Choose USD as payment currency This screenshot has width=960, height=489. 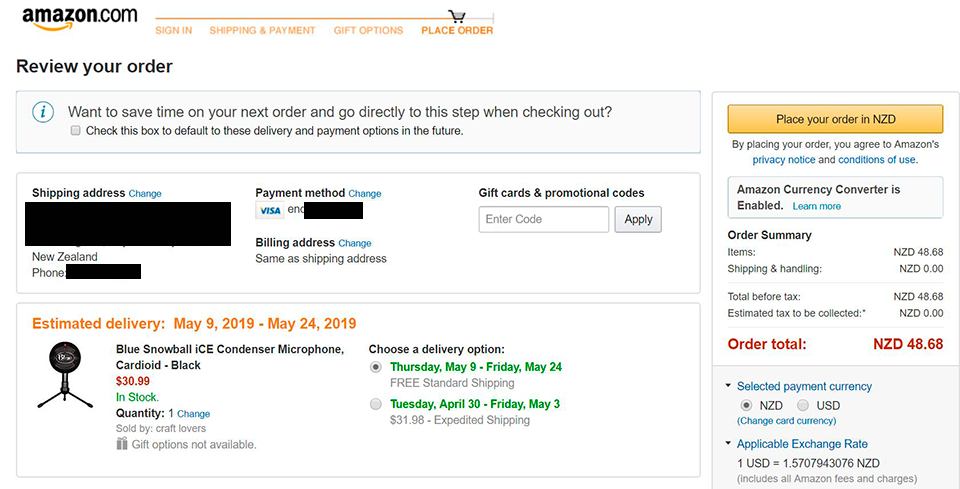(x=803, y=405)
